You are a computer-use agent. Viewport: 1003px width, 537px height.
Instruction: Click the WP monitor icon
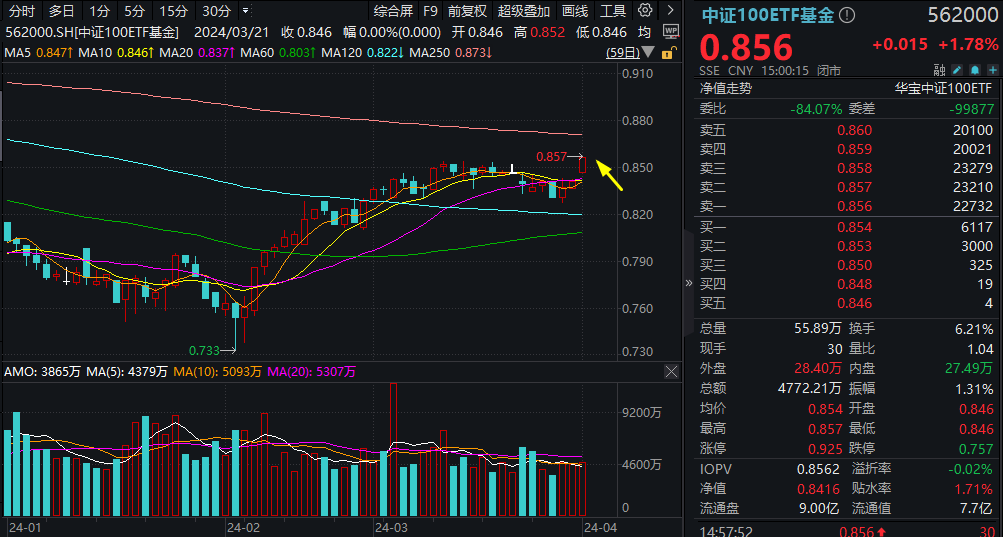point(670,32)
